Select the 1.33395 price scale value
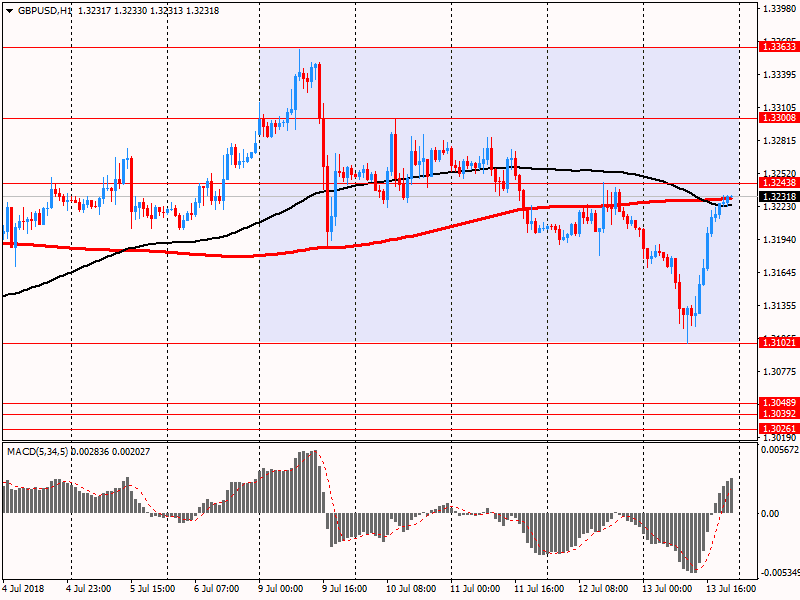The width and height of the screenshot is (800, 600). tap(779, 75)
